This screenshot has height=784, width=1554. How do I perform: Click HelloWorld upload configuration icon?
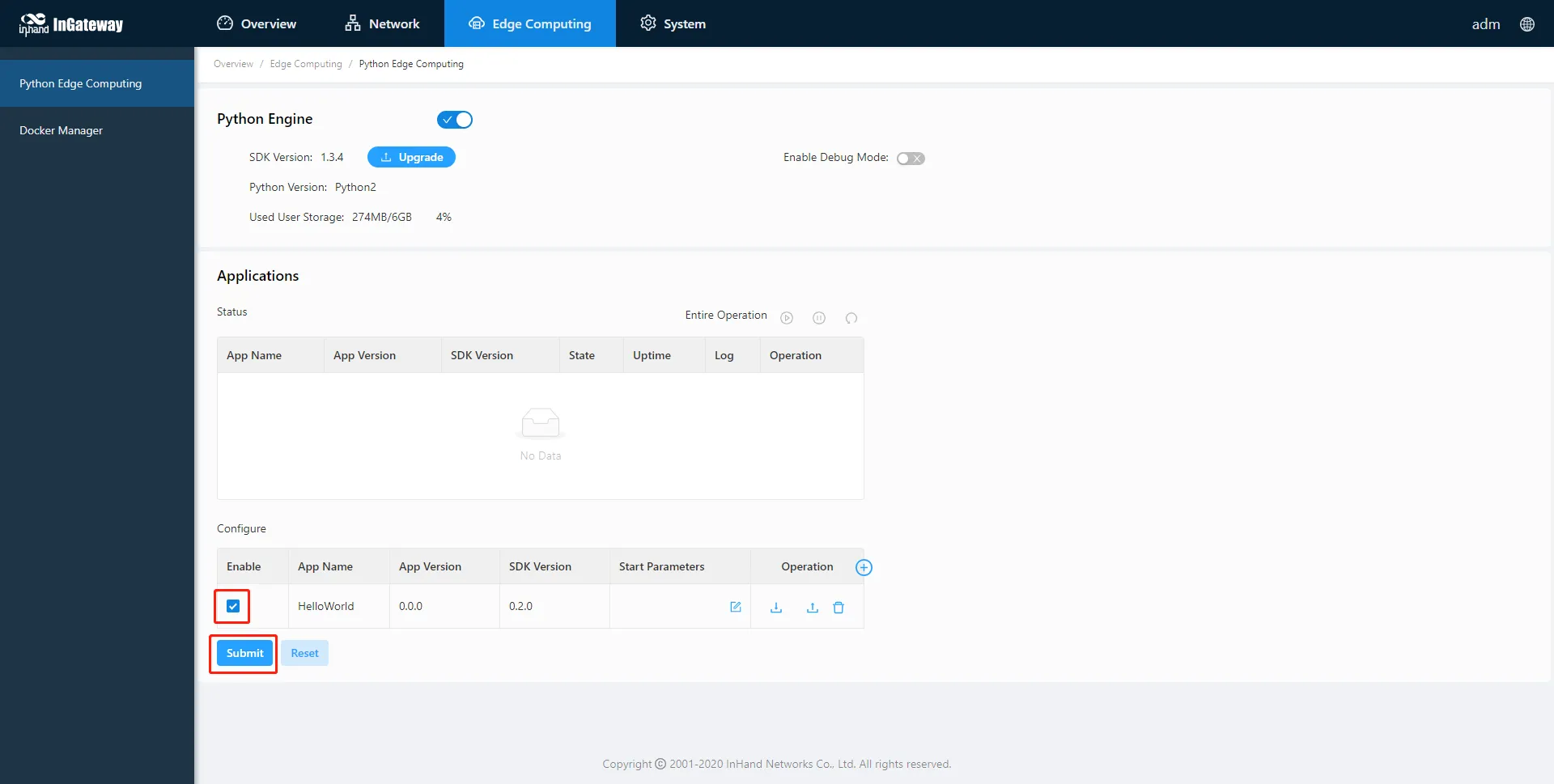click(x=813, y=608)
